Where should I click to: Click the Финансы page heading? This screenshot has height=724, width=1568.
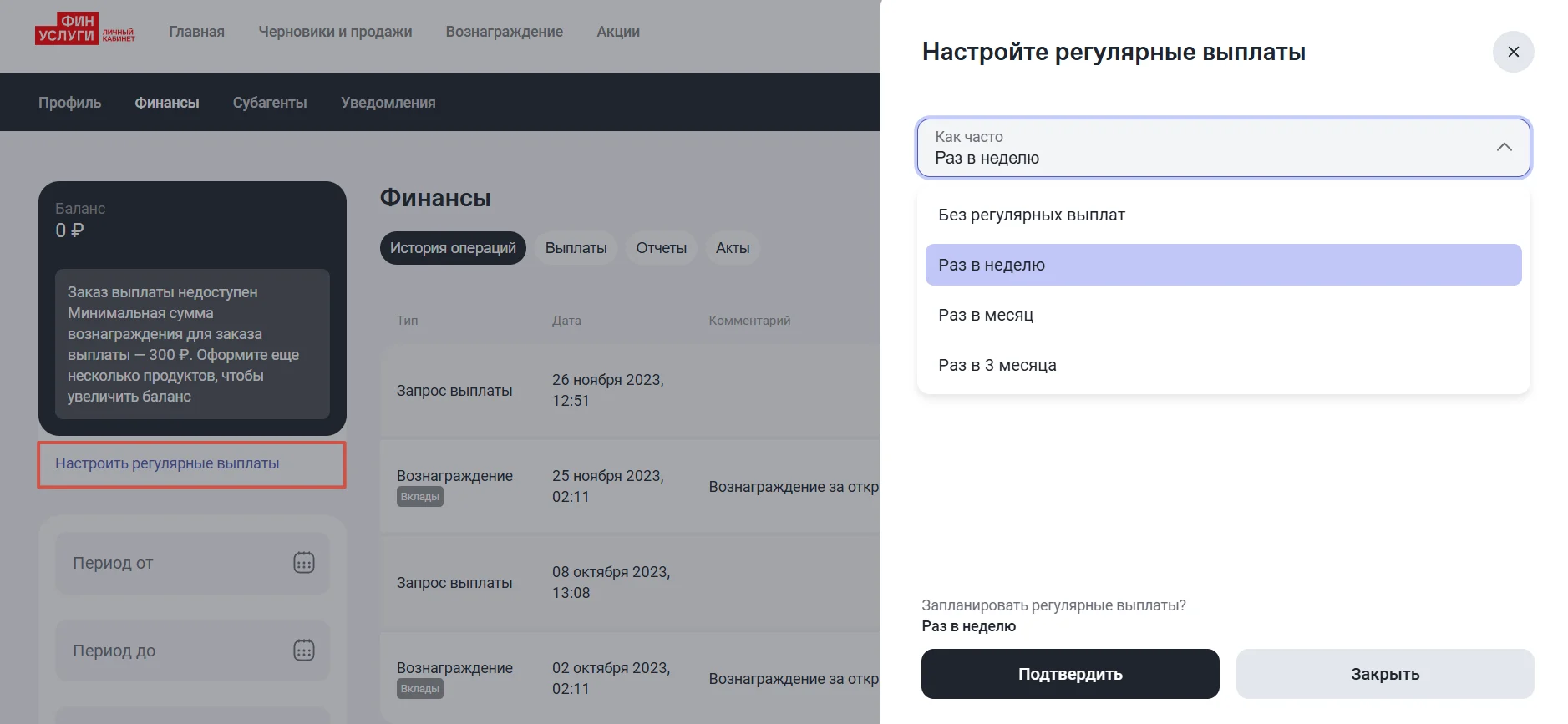click(435, 198)
